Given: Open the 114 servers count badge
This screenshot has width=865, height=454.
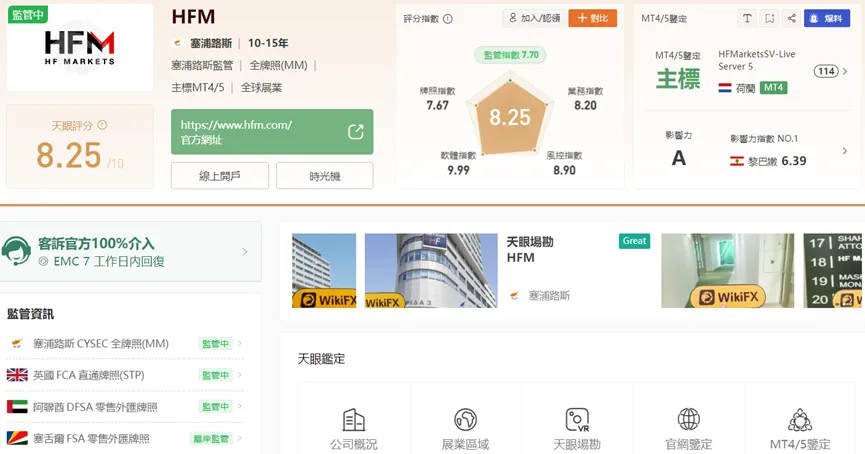Looking at the screenshot, I should [x=826, y=71].
